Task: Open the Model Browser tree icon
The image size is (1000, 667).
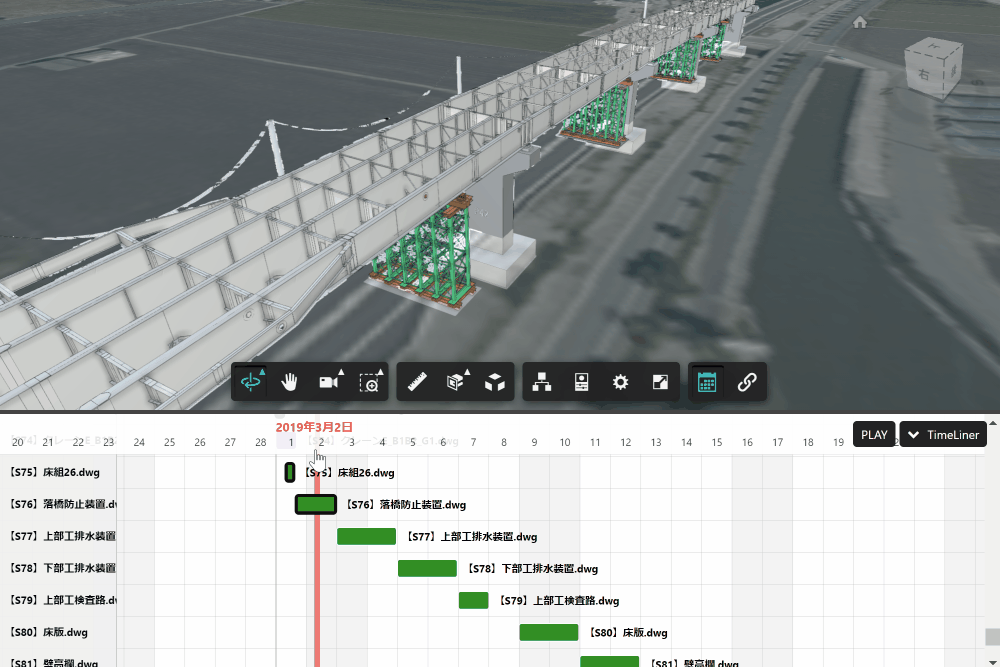Action: pos(542,382)
